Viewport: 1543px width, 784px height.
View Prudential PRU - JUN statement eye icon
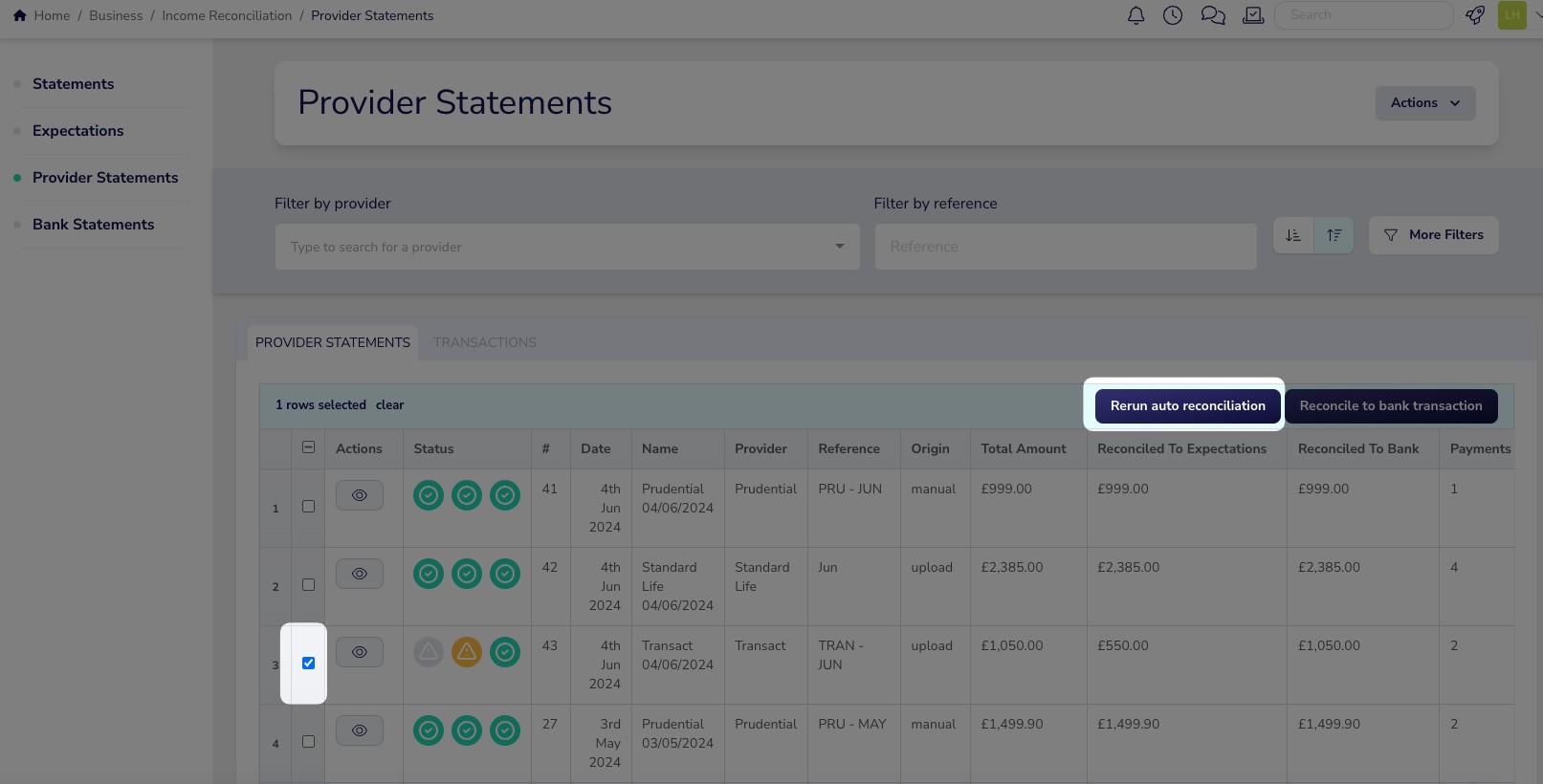click(x=360, y=495)
